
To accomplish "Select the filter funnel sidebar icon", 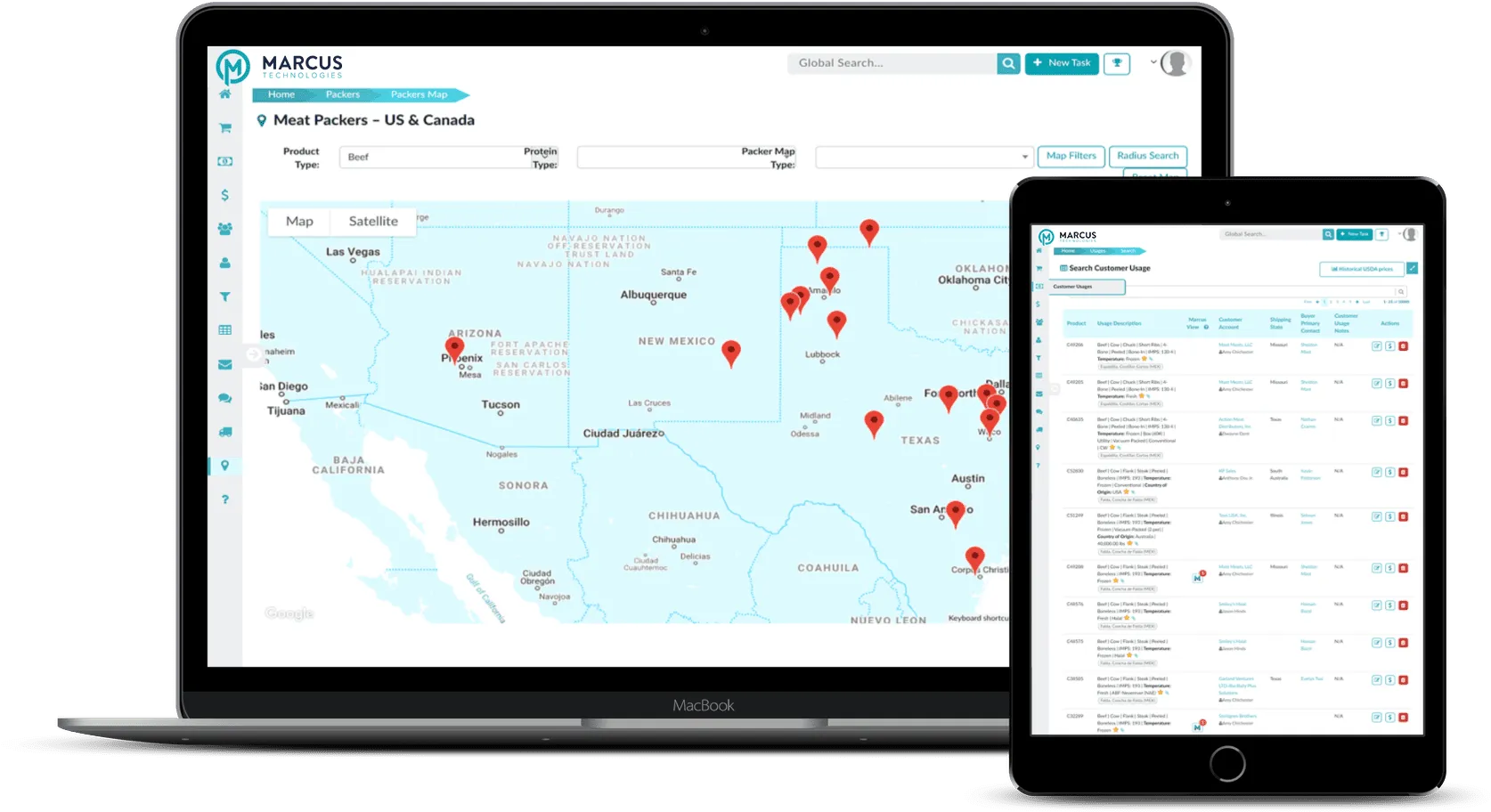I will click(225, 297).
